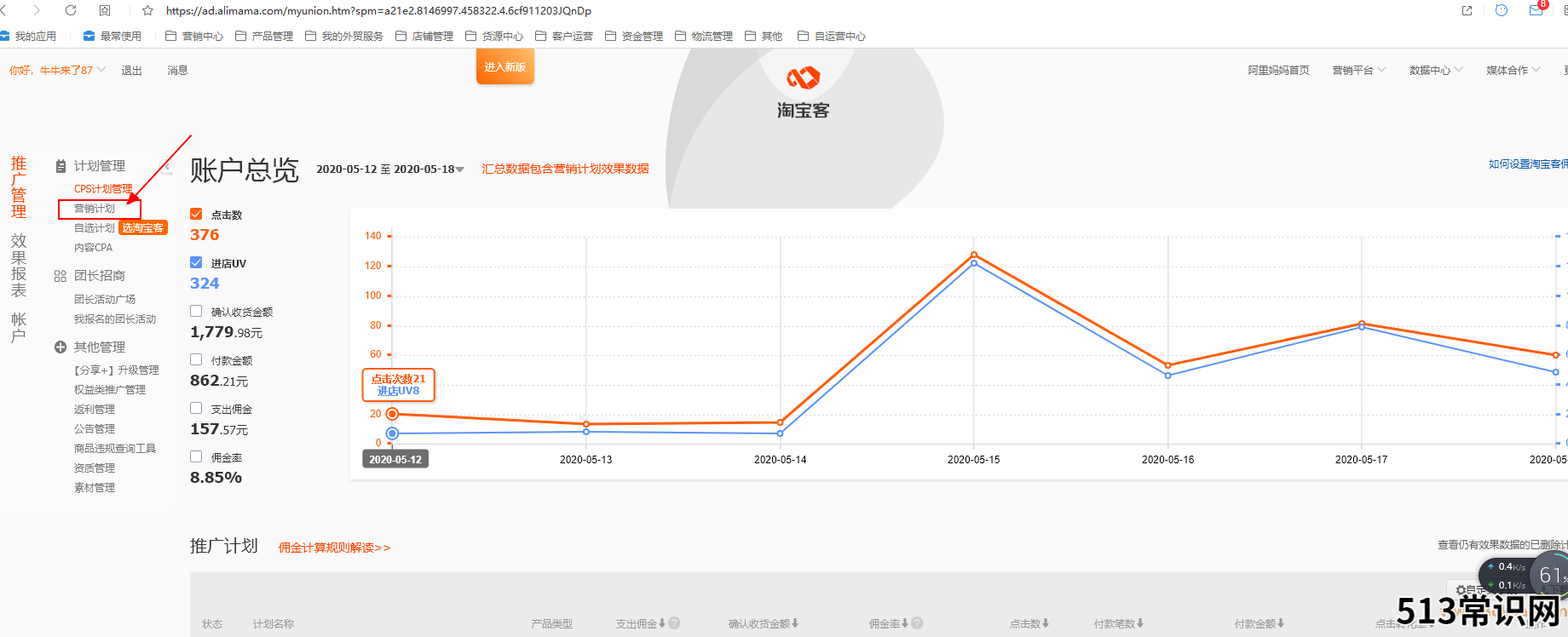Sort table by 确认收货金额 column

(764, 623)
